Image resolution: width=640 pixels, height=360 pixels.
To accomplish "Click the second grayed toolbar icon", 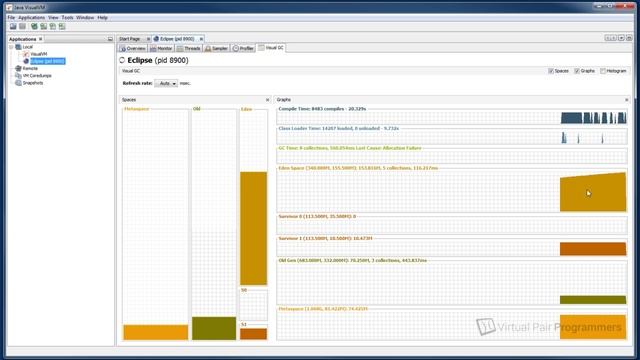I will coord(22,27).
